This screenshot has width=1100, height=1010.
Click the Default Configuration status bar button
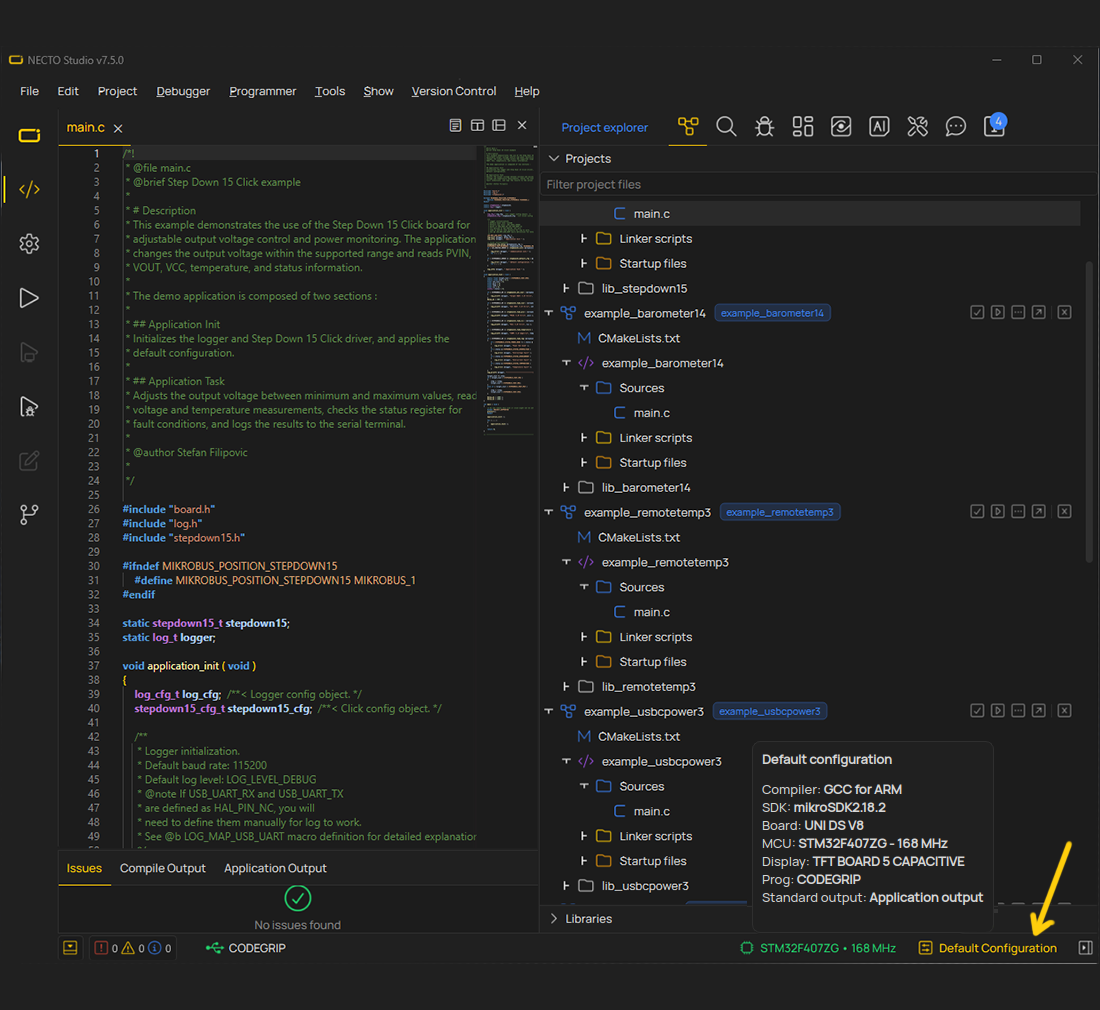[988, 948]
